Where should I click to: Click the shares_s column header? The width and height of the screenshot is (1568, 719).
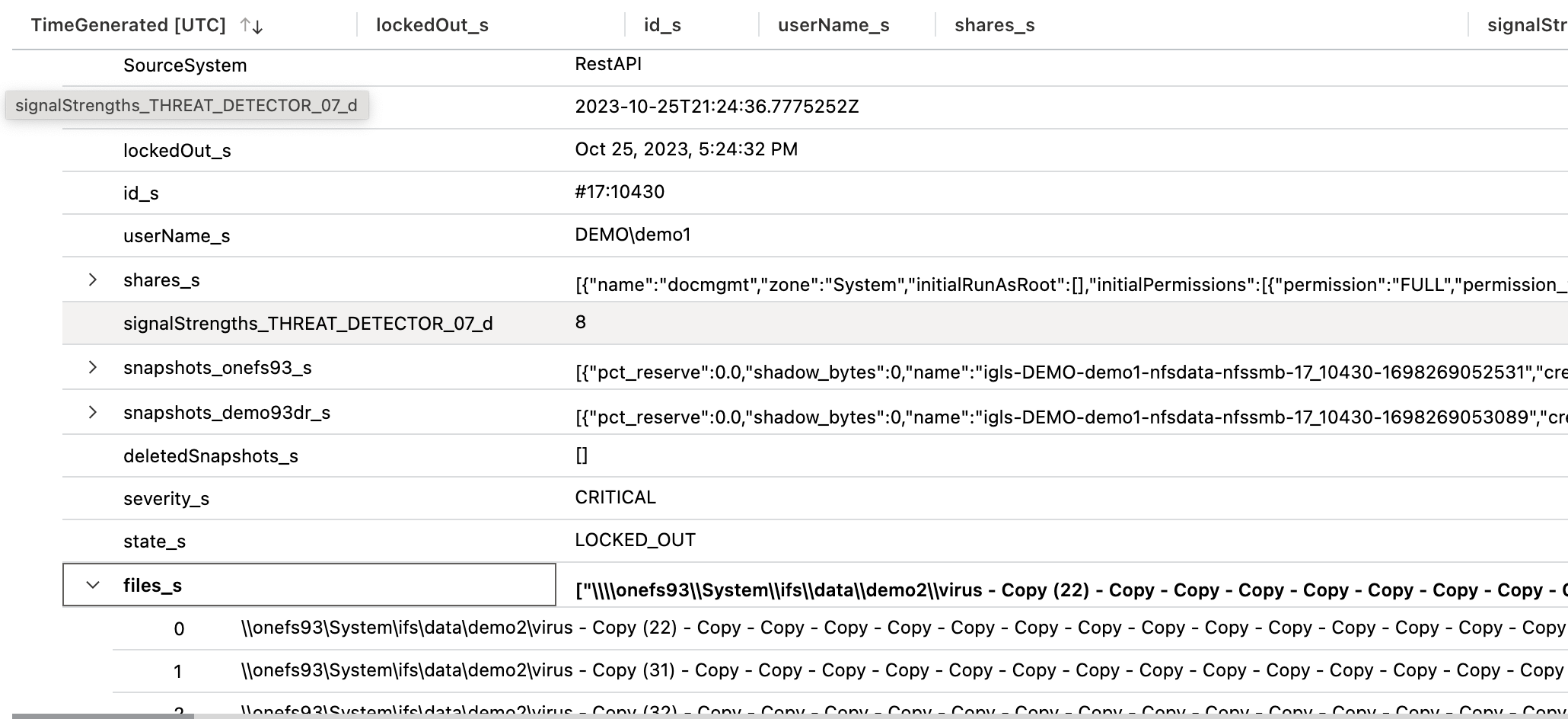point(993,25)
